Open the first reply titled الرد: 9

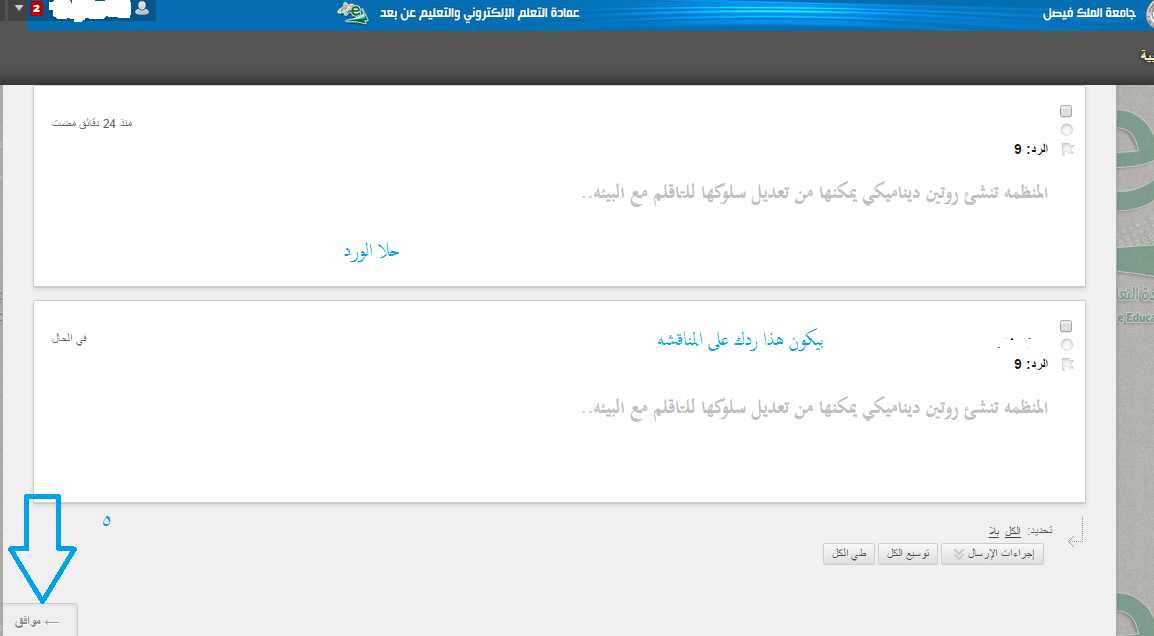click(1030, 149)
